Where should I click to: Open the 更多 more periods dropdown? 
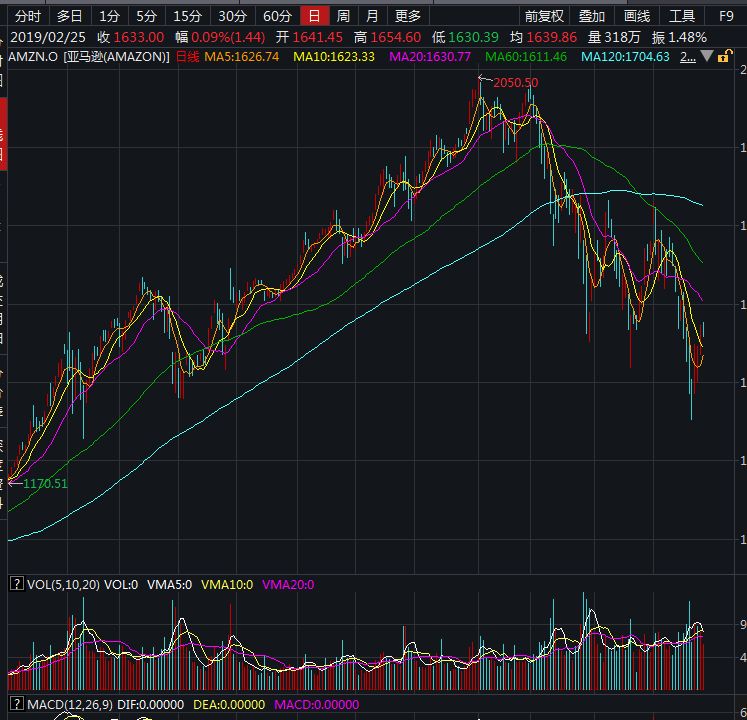point(408,16)
